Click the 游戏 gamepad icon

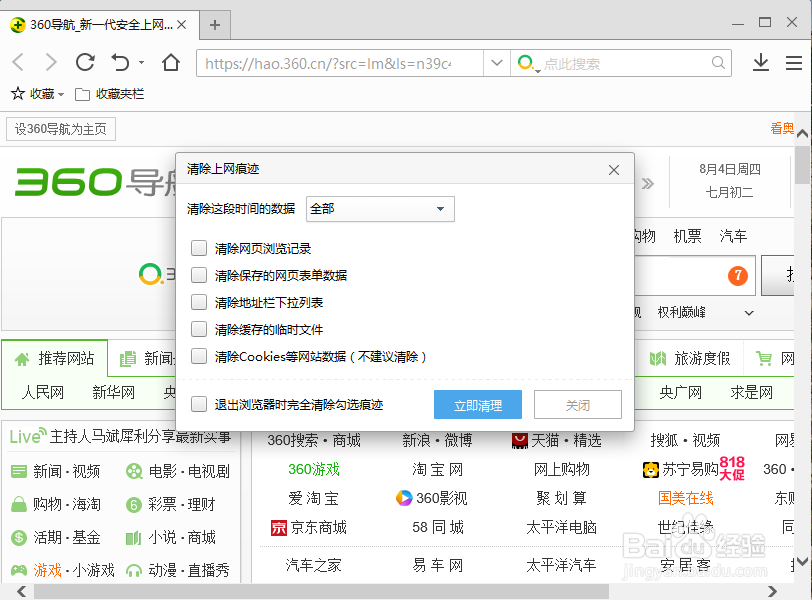pyautogui.click(x=19, y=570)
